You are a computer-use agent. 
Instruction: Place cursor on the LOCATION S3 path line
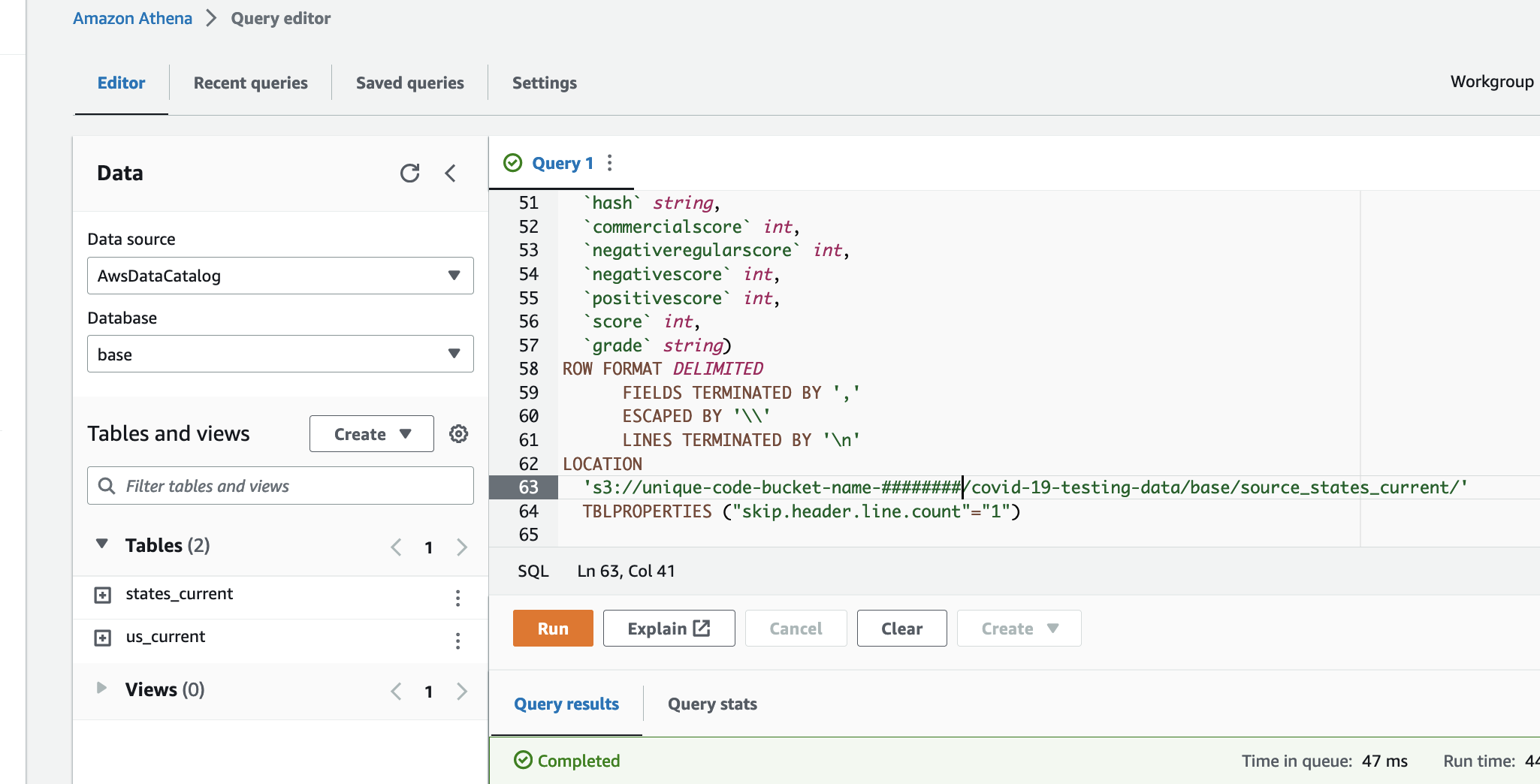click(1025, 487)
